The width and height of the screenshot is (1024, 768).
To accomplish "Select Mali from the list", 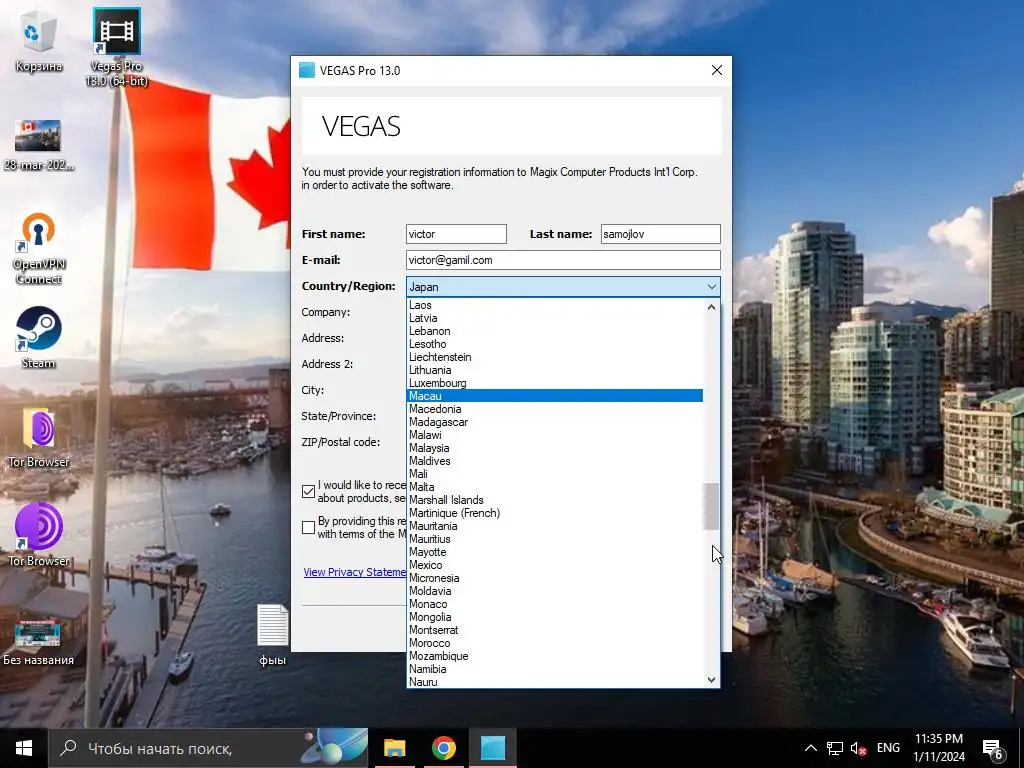I will [554, 474].
